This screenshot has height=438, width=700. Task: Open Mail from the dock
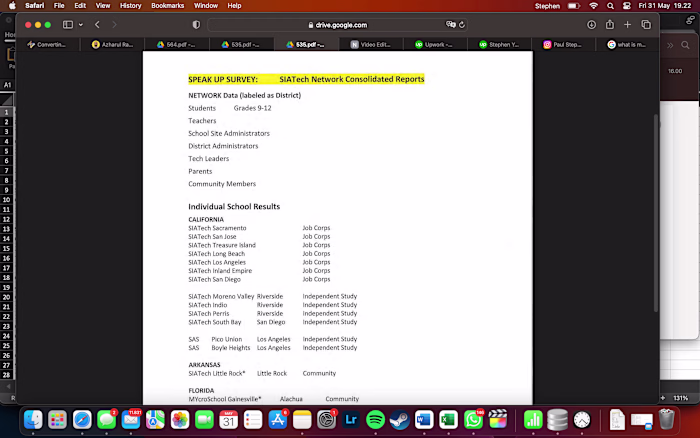point(131,420)
